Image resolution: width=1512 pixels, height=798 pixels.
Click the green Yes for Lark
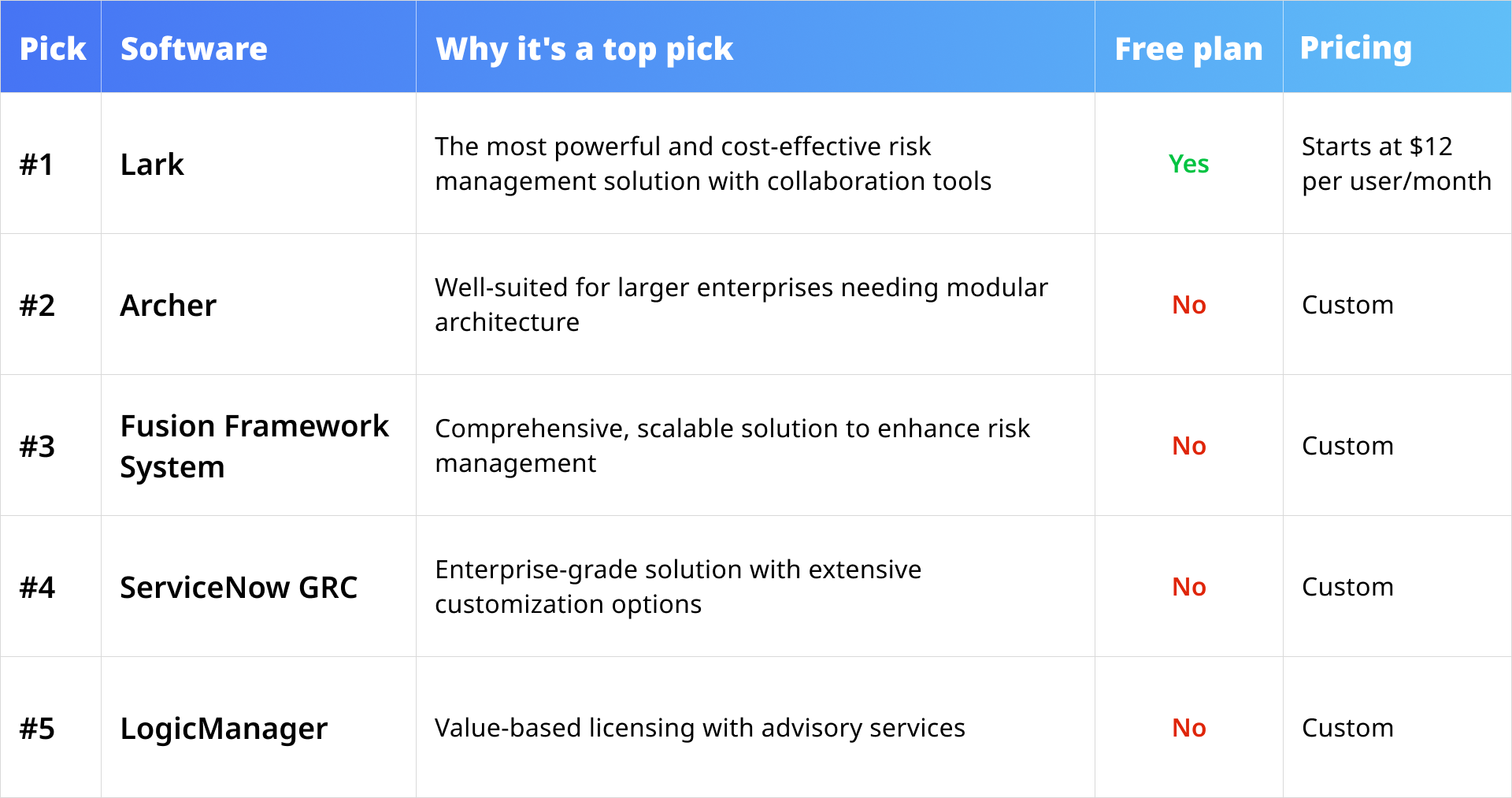1188,164
